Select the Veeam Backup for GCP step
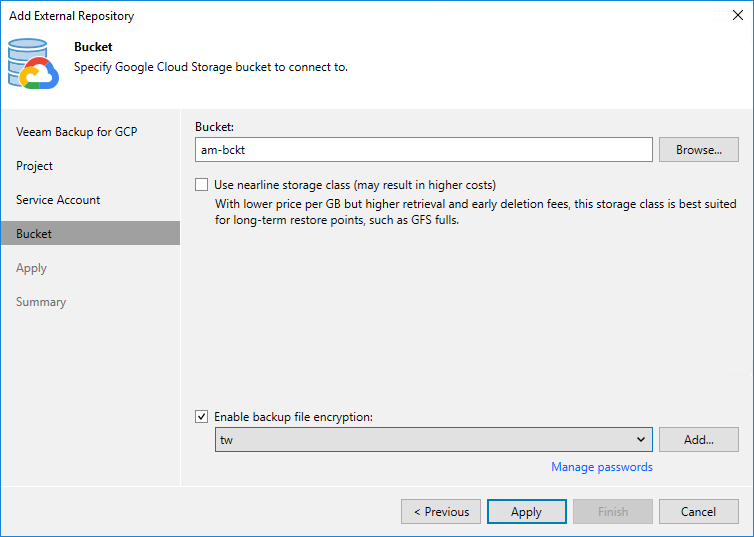The height and width of the screenshot is (537, 754). [x=76, y=132]
